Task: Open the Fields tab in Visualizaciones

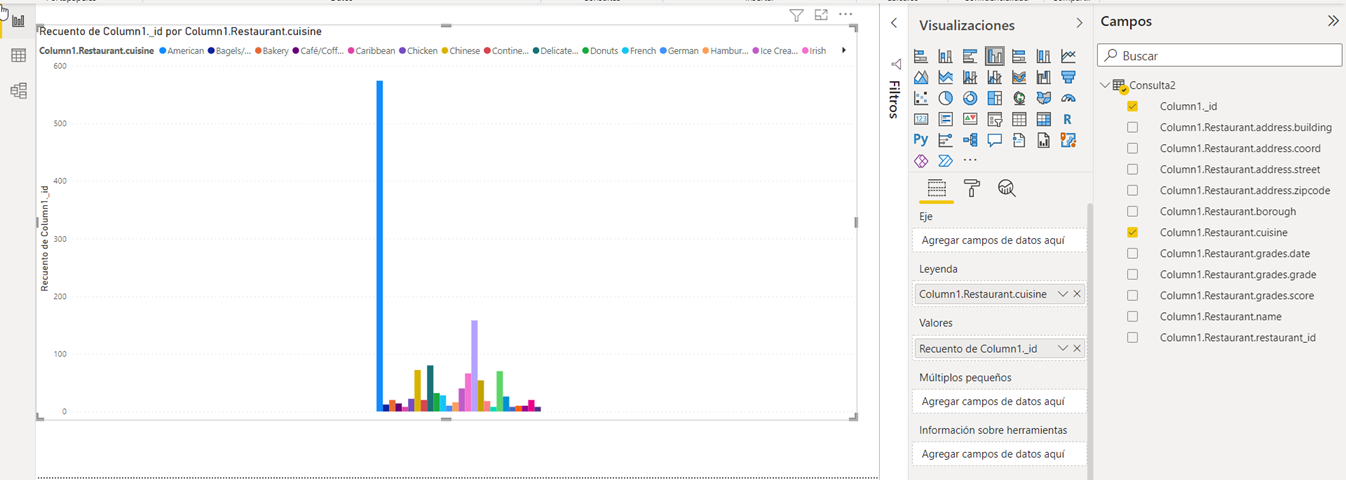Action: click(x=936, y=188)
